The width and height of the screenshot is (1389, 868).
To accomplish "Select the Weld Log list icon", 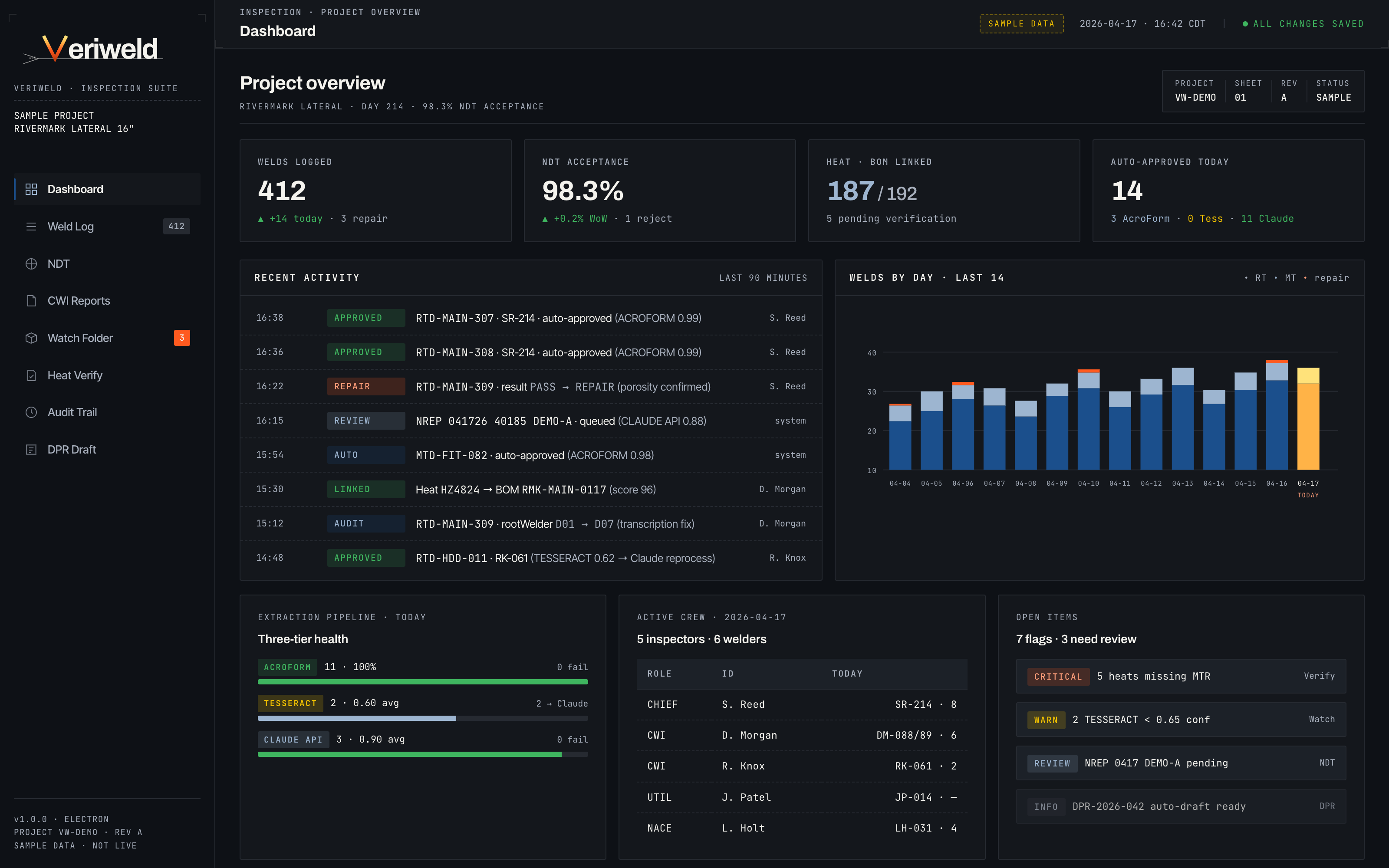I will point(31,226).
